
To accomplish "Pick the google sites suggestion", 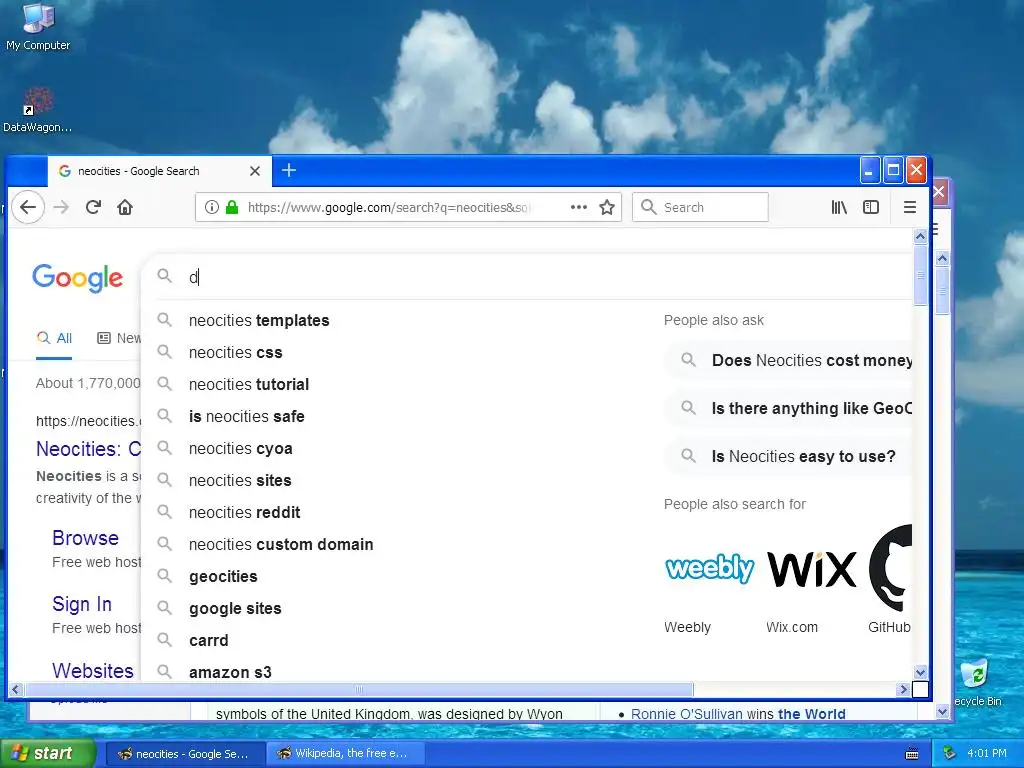I will 235,609.
